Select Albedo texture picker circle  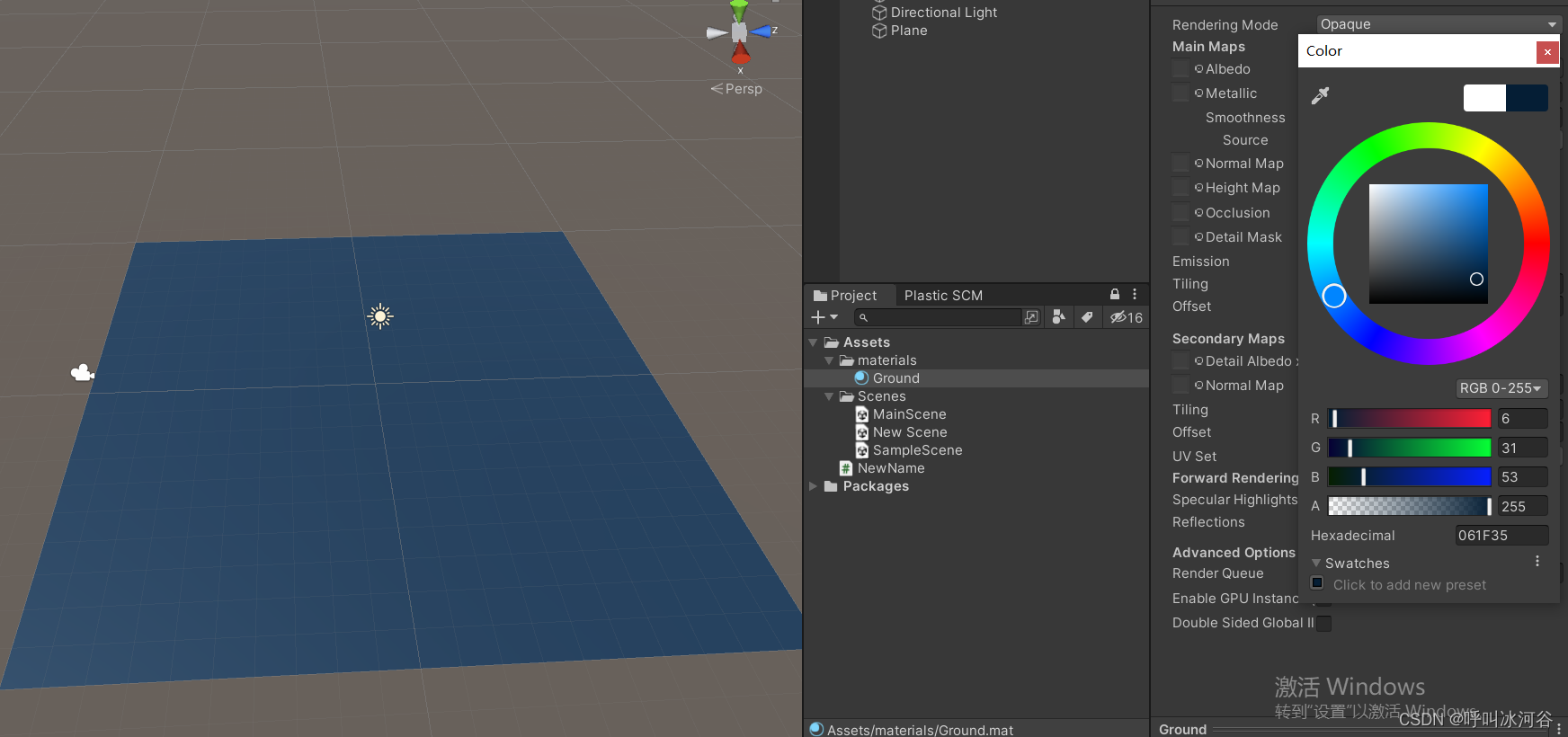(x=1198, y=69)
